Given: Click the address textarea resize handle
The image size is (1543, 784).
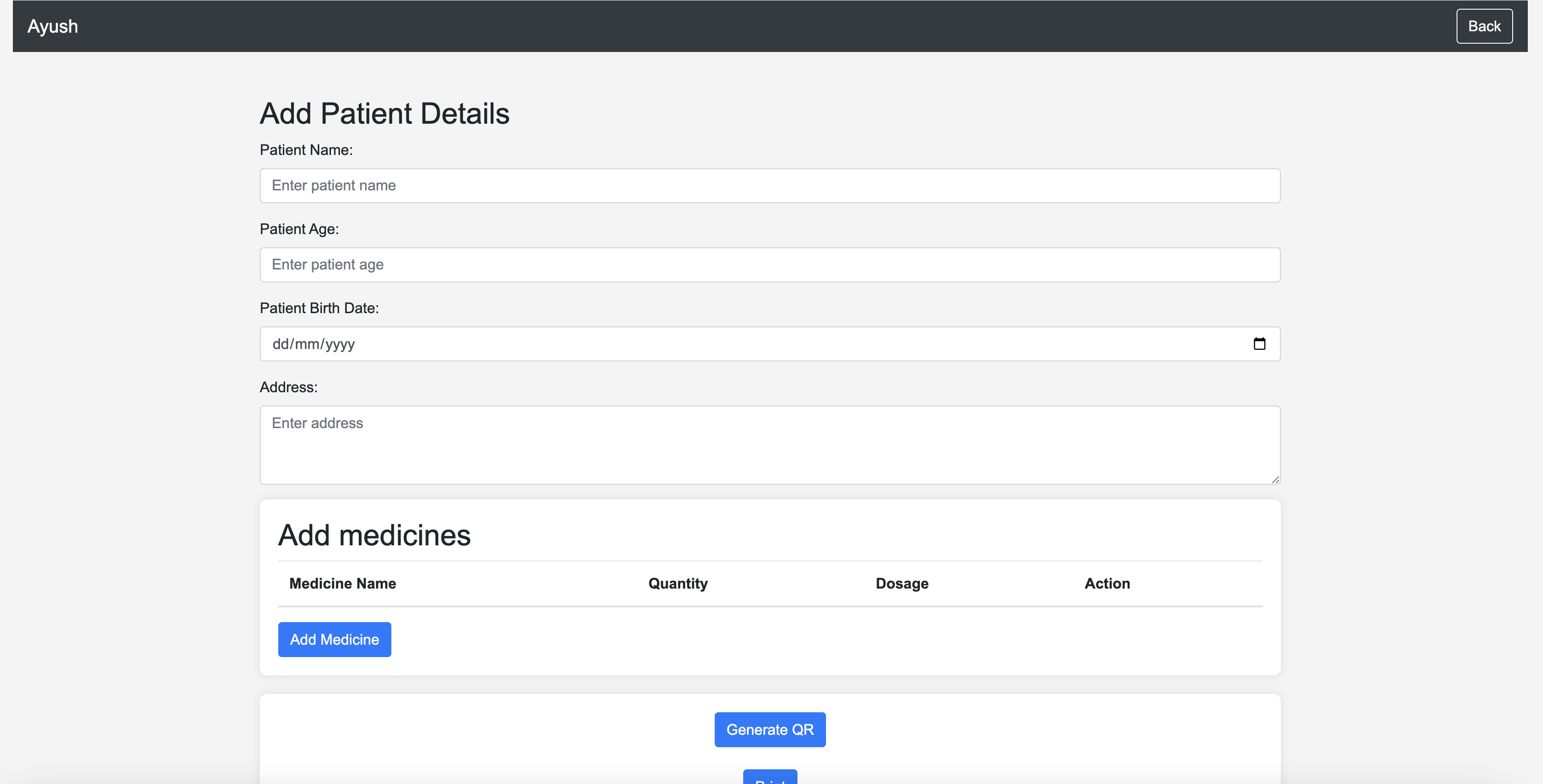Looking at the screenshot, I should pos(1275,479).
